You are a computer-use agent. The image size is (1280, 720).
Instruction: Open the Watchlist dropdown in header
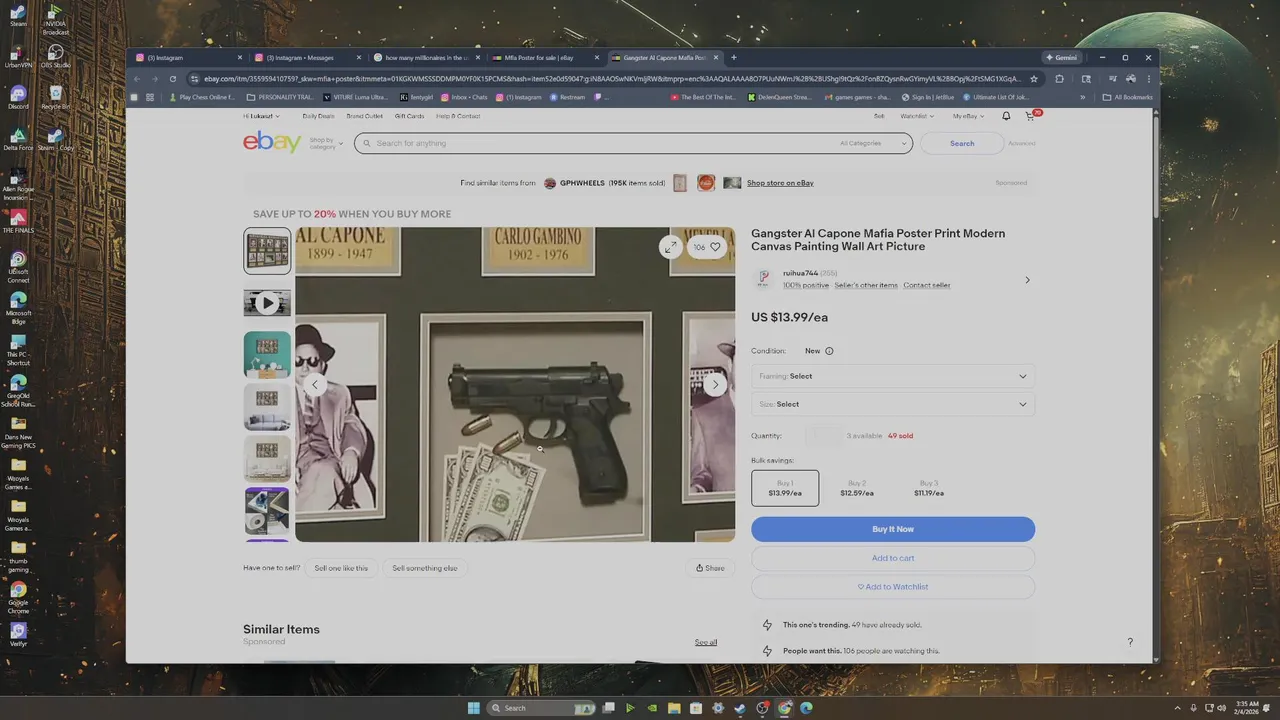point(917,116)
